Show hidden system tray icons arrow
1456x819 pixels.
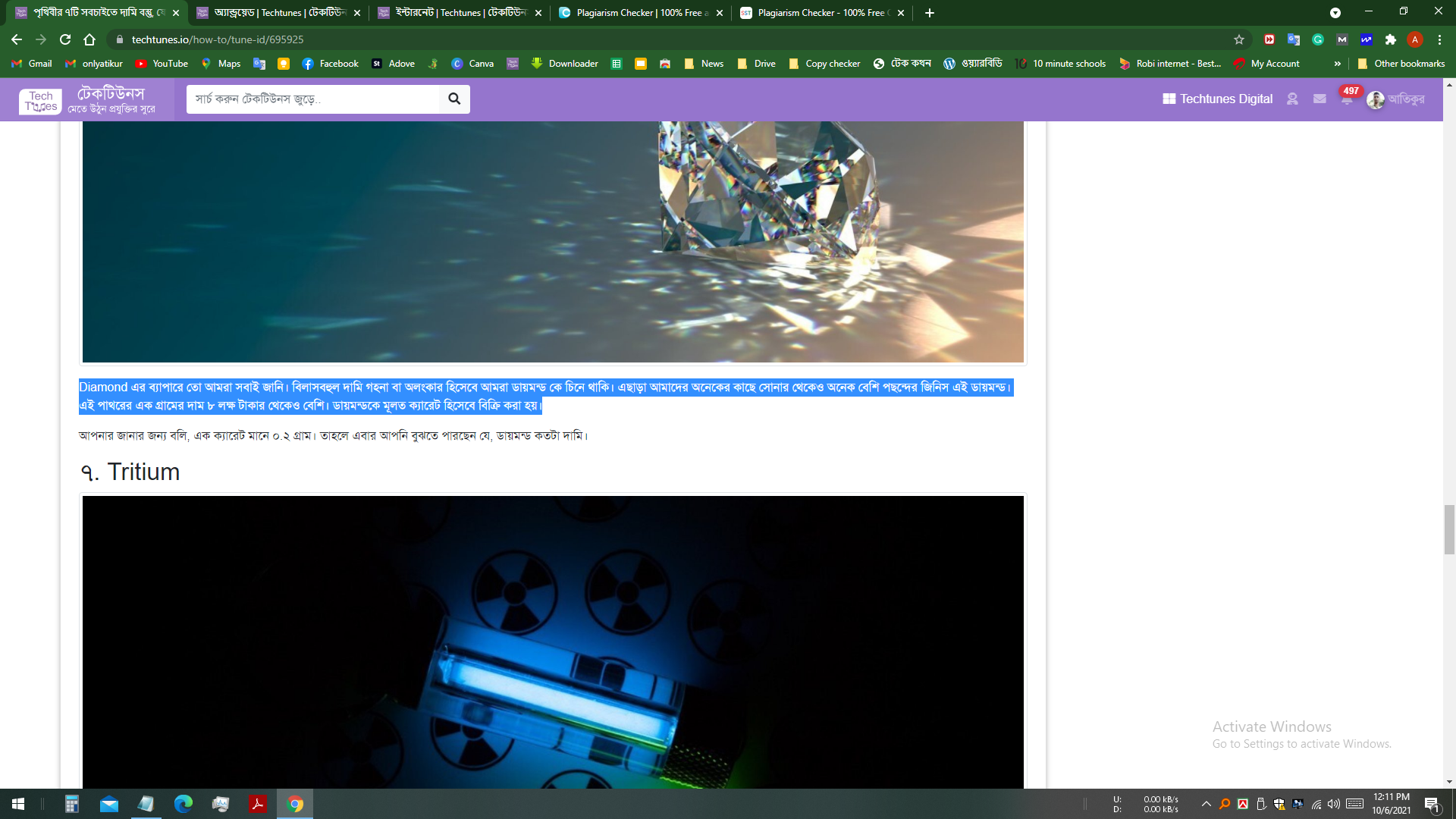pyautogui.click(x=1206, y=804)
